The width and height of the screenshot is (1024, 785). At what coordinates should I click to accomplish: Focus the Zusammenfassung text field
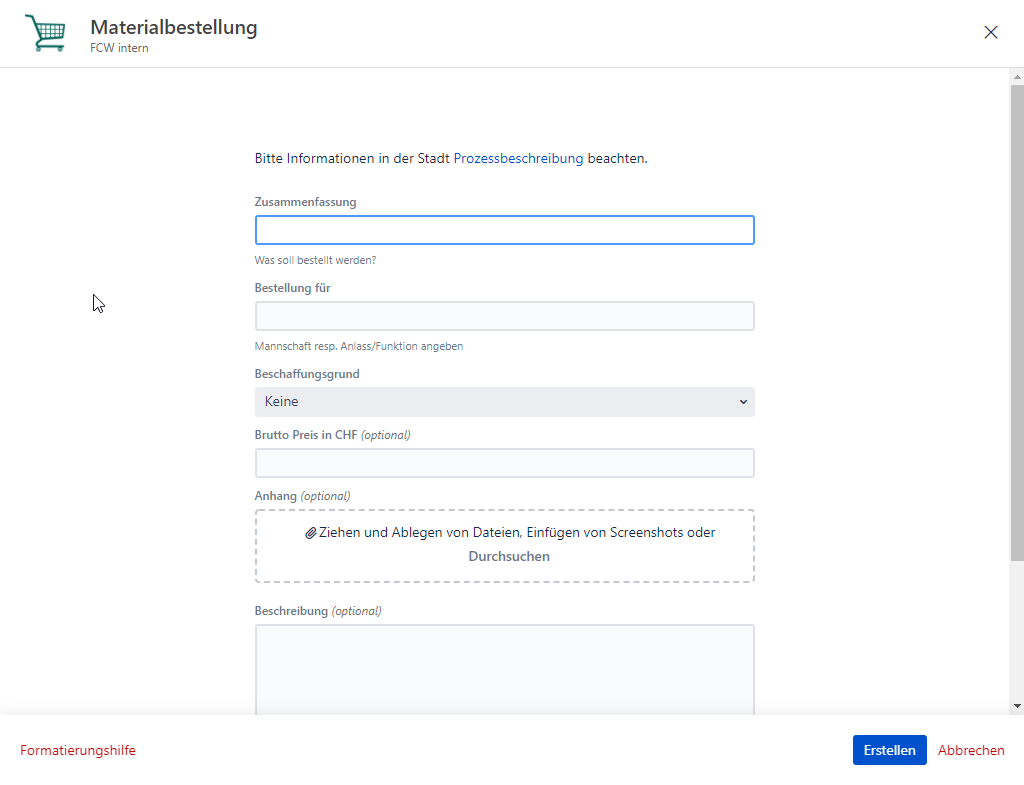pyautogui.click(x=504, y=230)
